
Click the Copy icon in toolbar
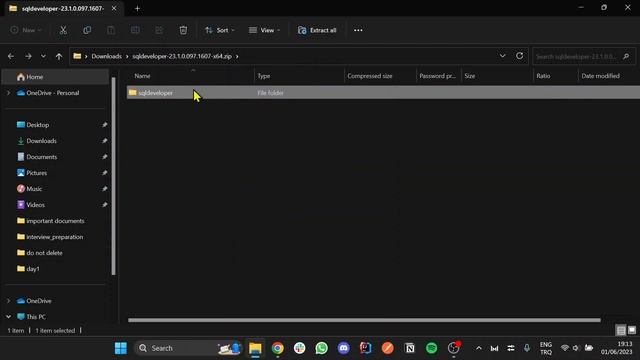tap(87, 30)
